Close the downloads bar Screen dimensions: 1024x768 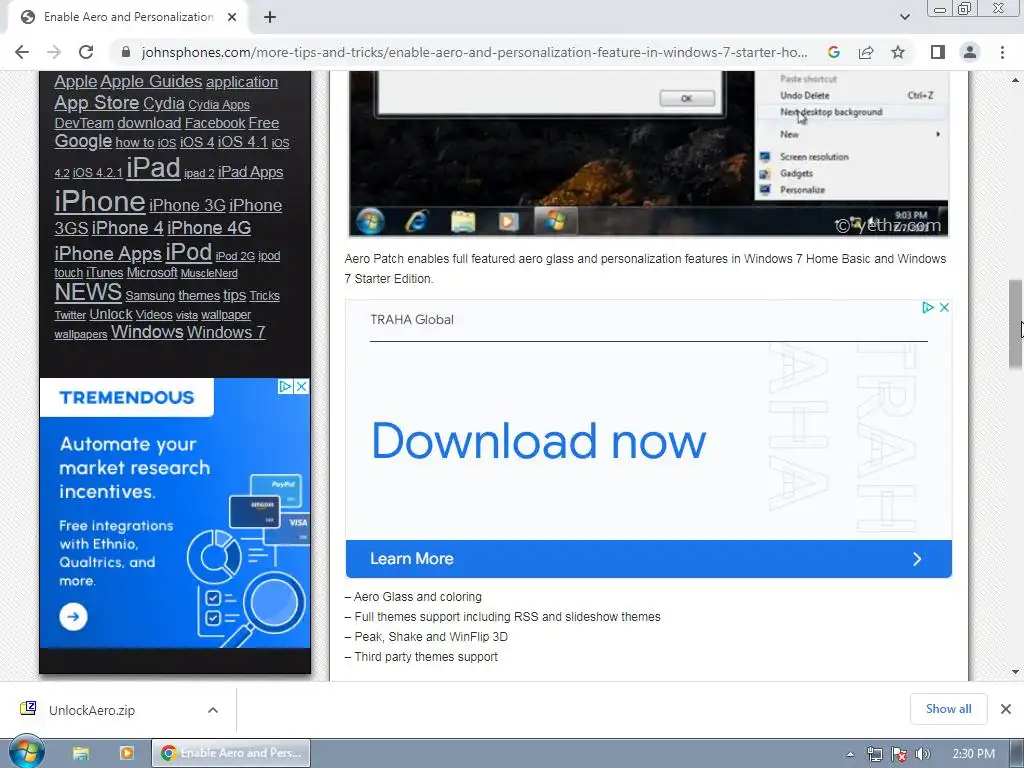pos(1006,709)
